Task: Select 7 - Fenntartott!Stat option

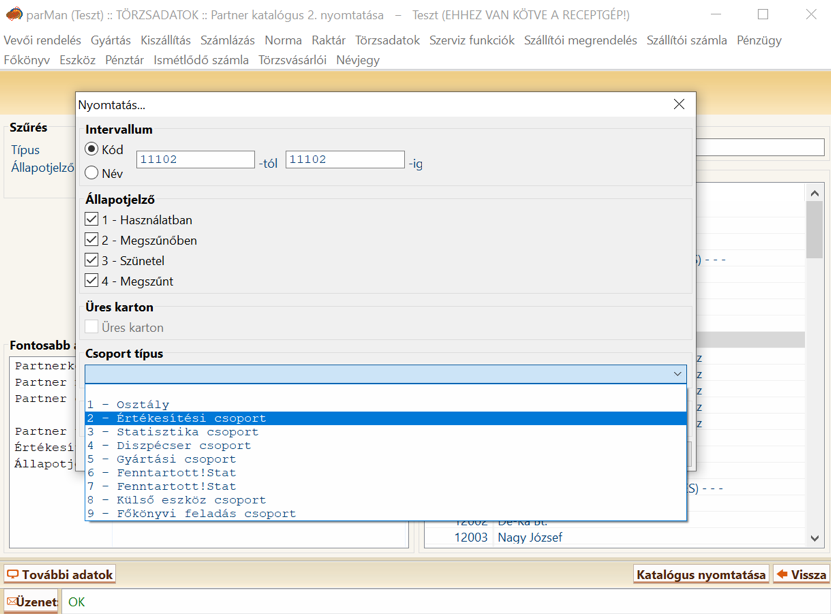Action: (386, 486)
